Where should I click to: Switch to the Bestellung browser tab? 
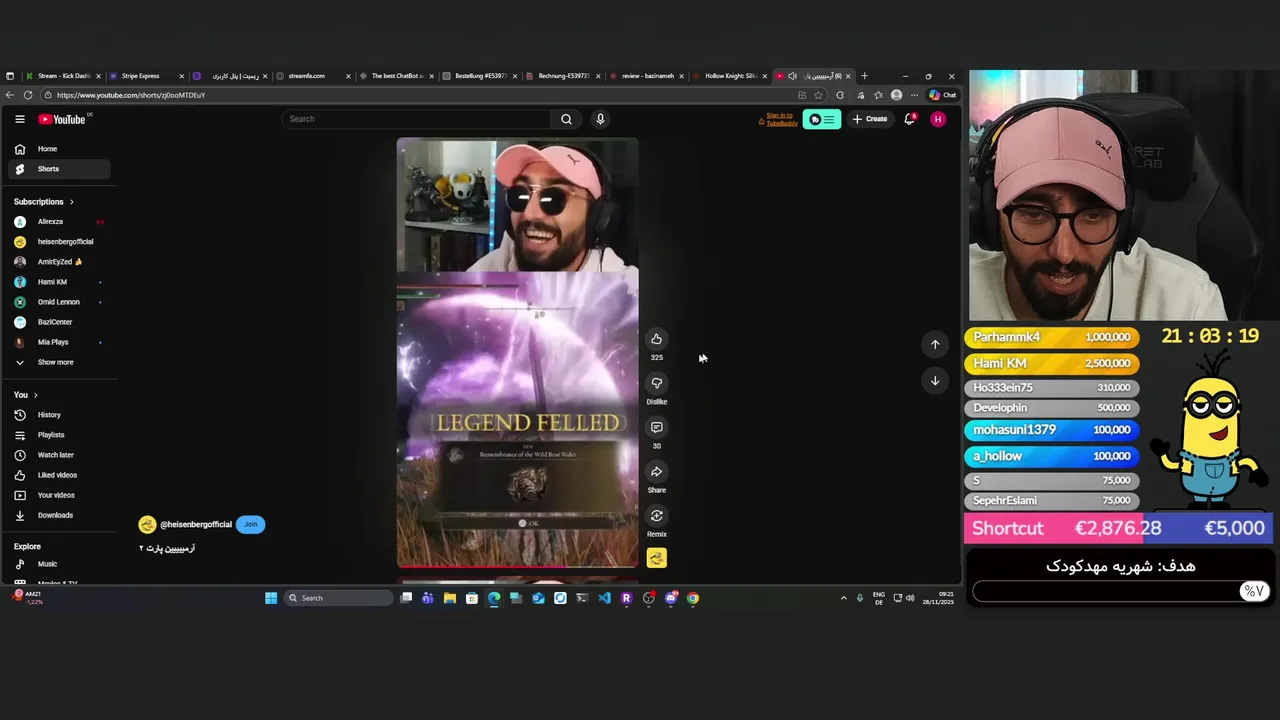480,76
